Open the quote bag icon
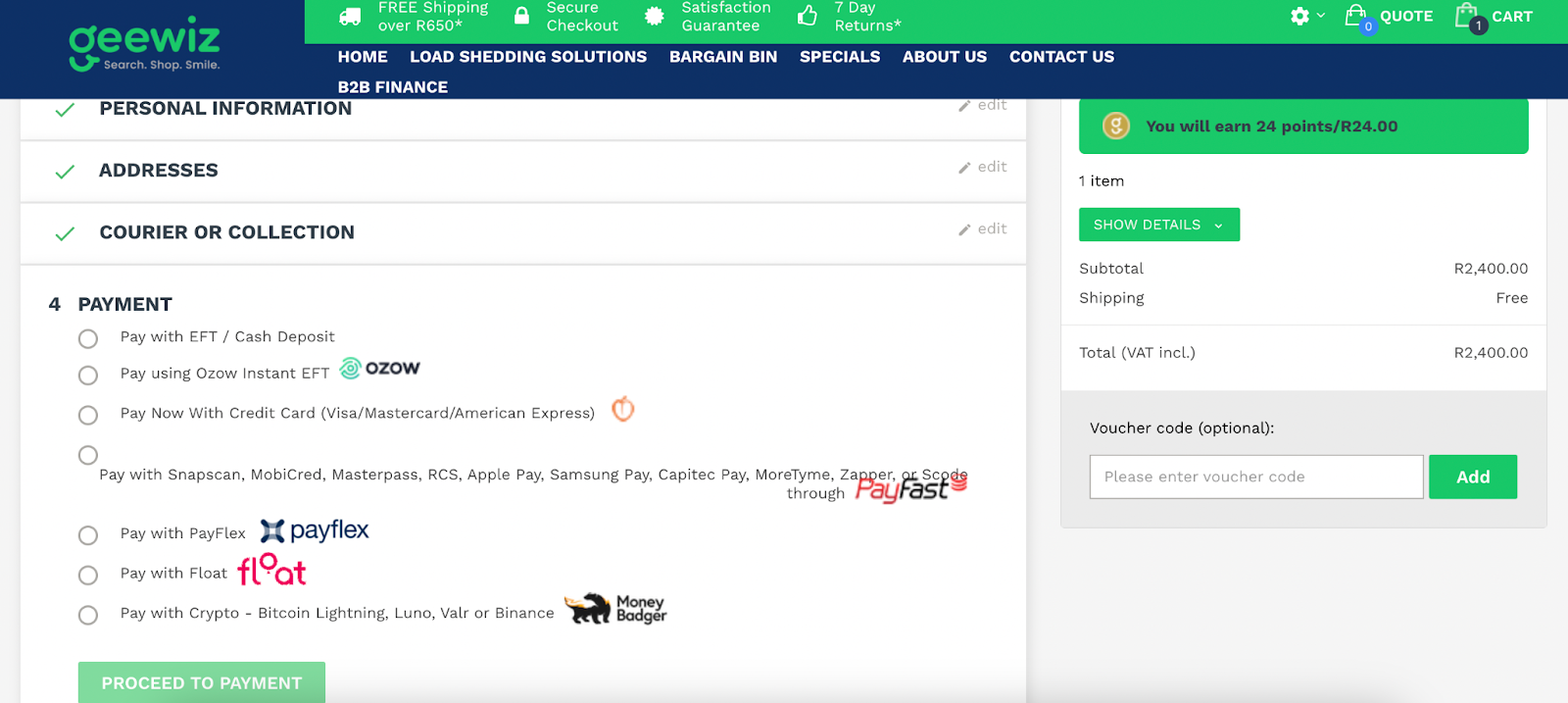 pos(1356,17)
